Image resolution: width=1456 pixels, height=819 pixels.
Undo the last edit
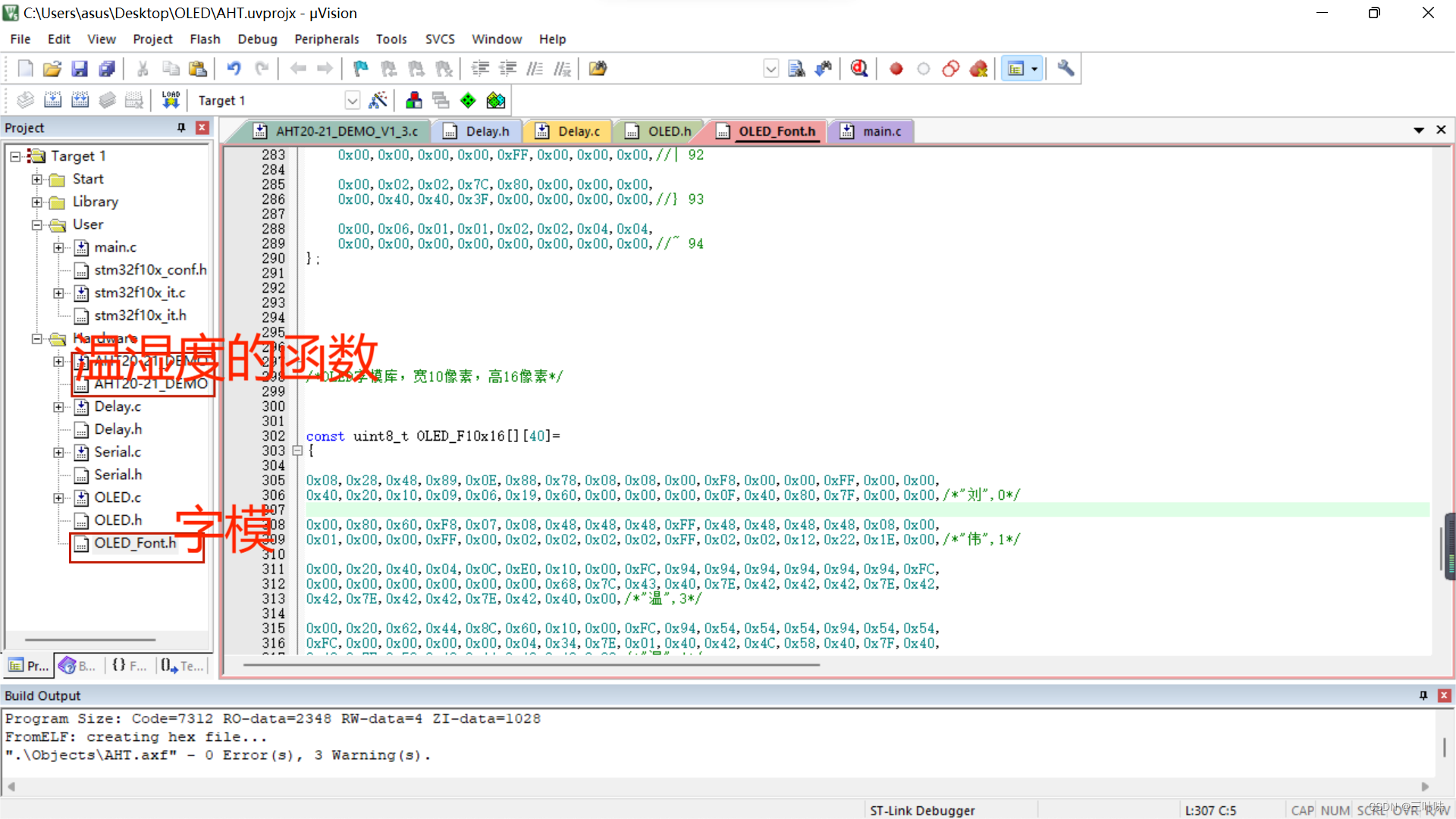click(234, 69)
